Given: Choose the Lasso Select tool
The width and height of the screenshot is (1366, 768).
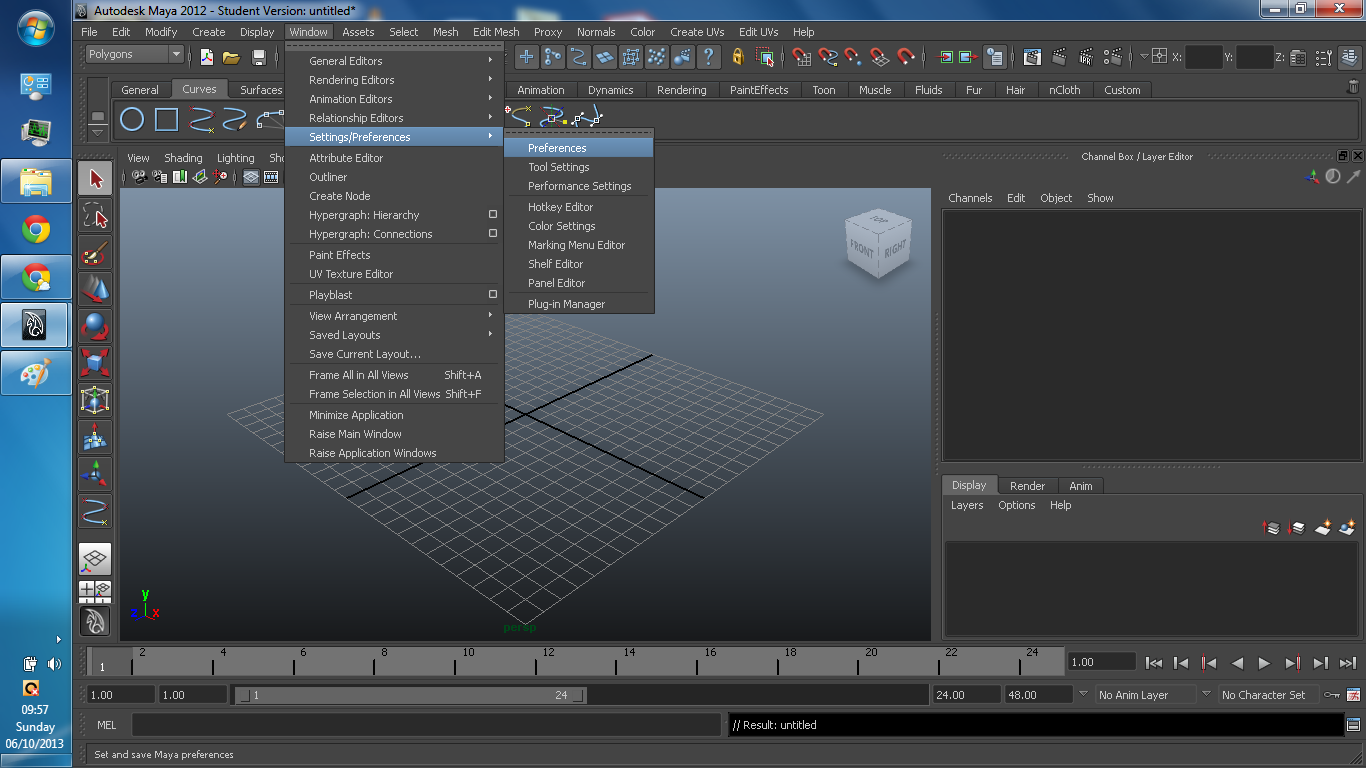Looking at the screenshot, I should (x=96, y=216).
